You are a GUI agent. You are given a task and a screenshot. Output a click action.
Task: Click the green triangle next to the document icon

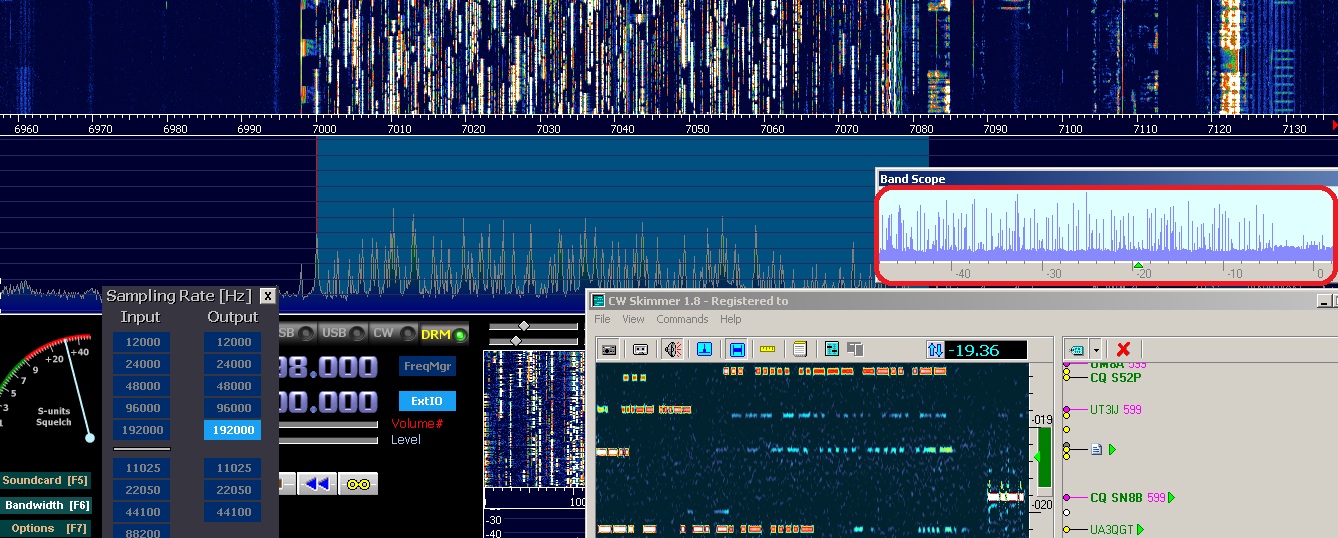click(1112, 449)
